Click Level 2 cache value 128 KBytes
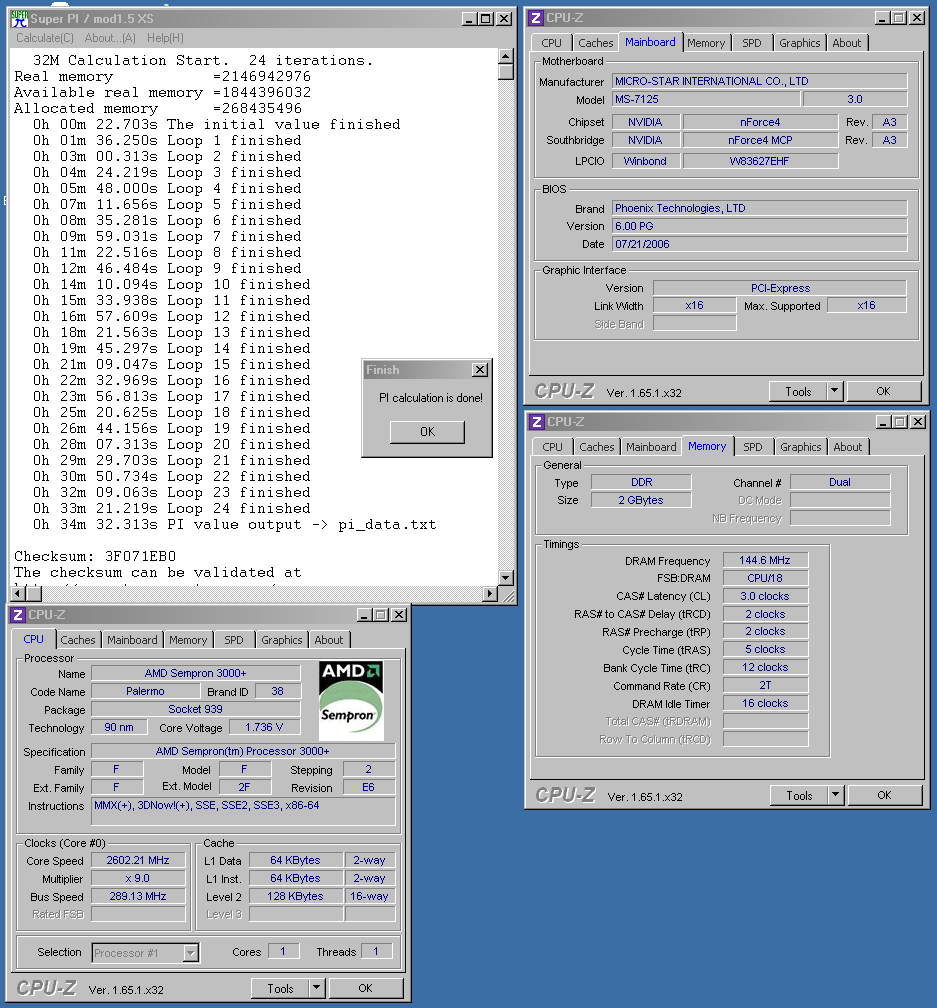937x1008 pixels. [296, 896]
